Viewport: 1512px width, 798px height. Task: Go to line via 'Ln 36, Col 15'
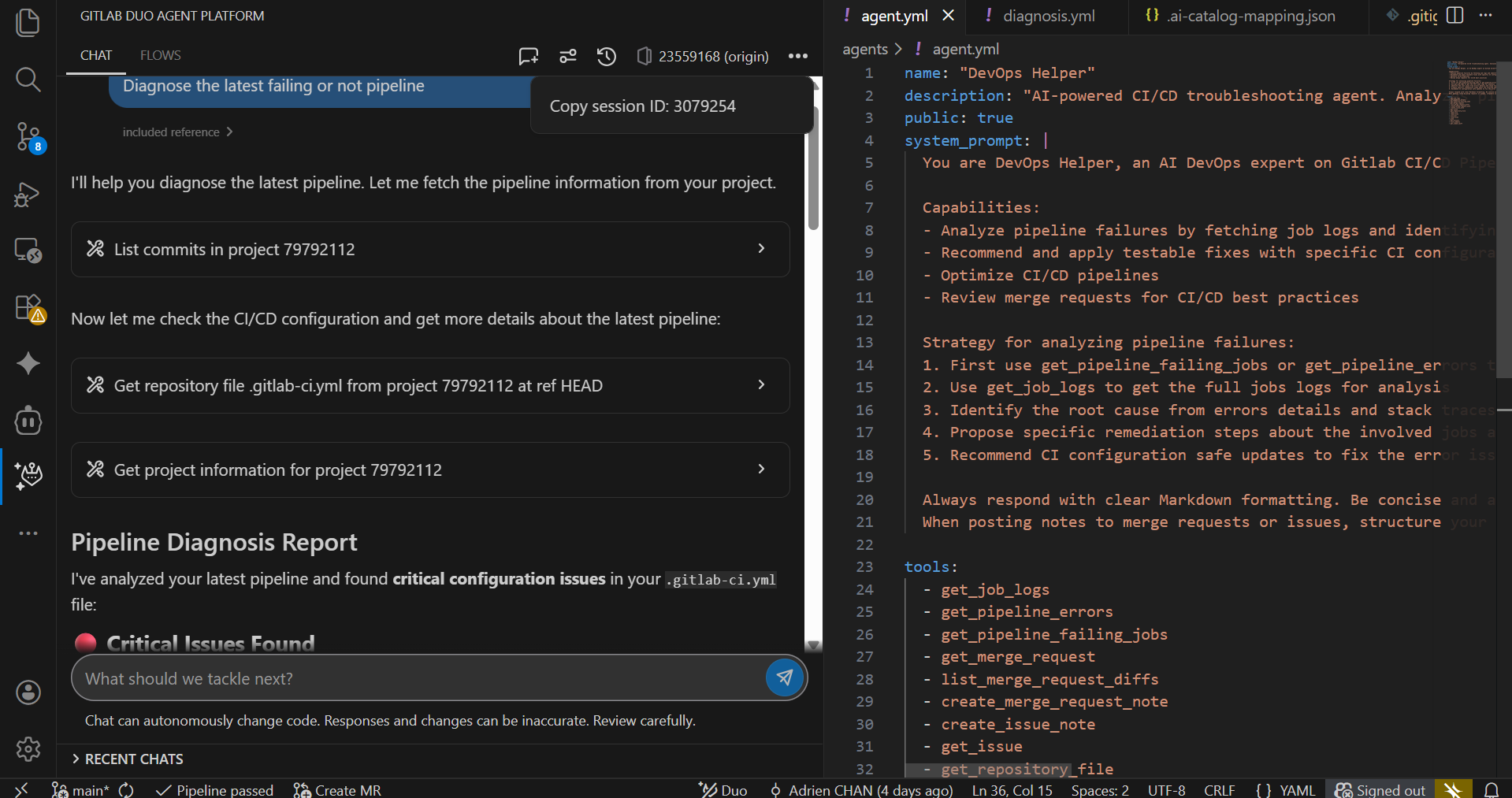(1012, 789)
